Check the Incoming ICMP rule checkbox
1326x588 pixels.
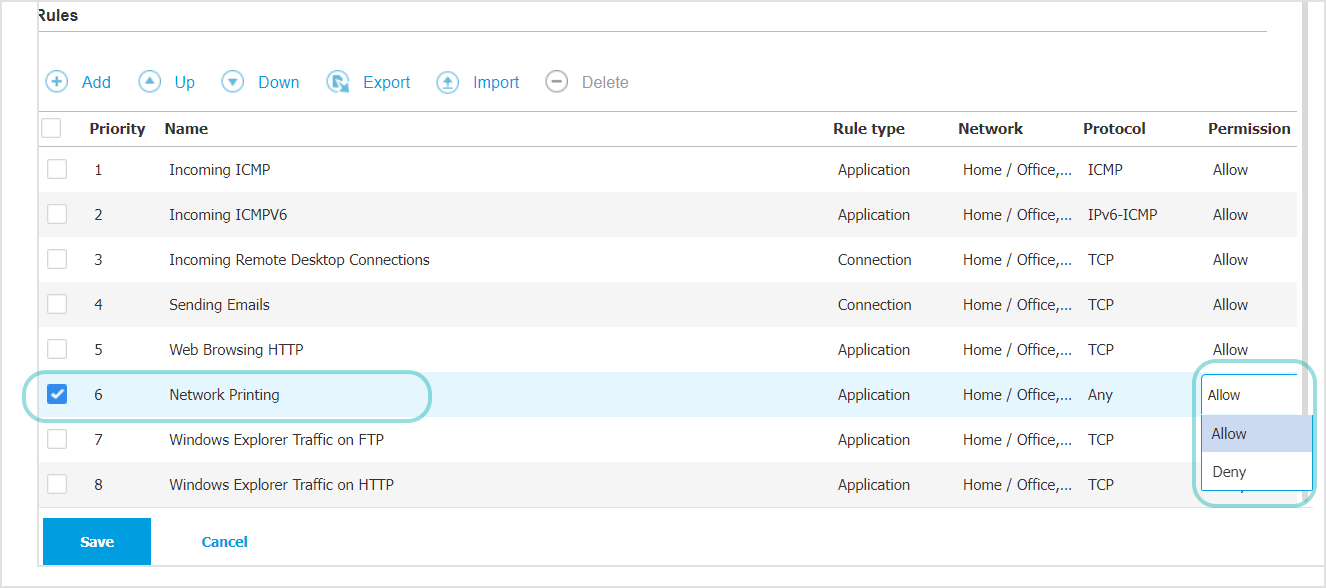[57, 169]
